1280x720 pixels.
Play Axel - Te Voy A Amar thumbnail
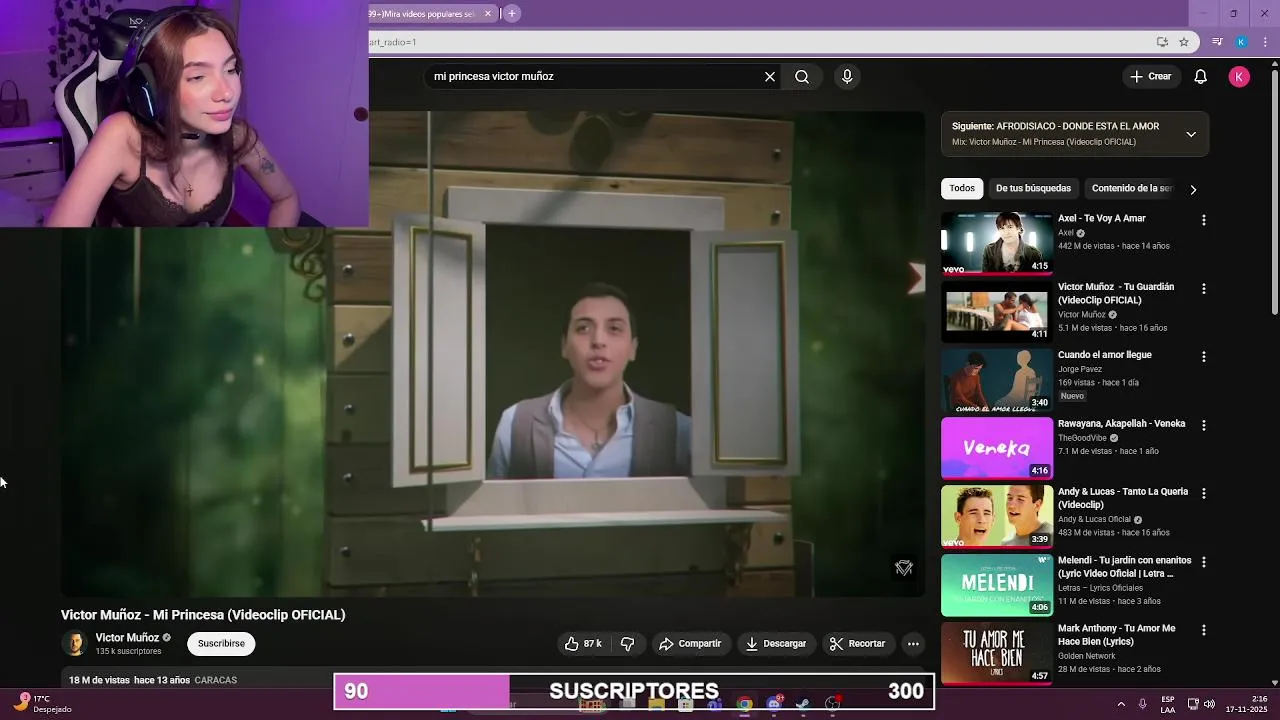[997, 243]
